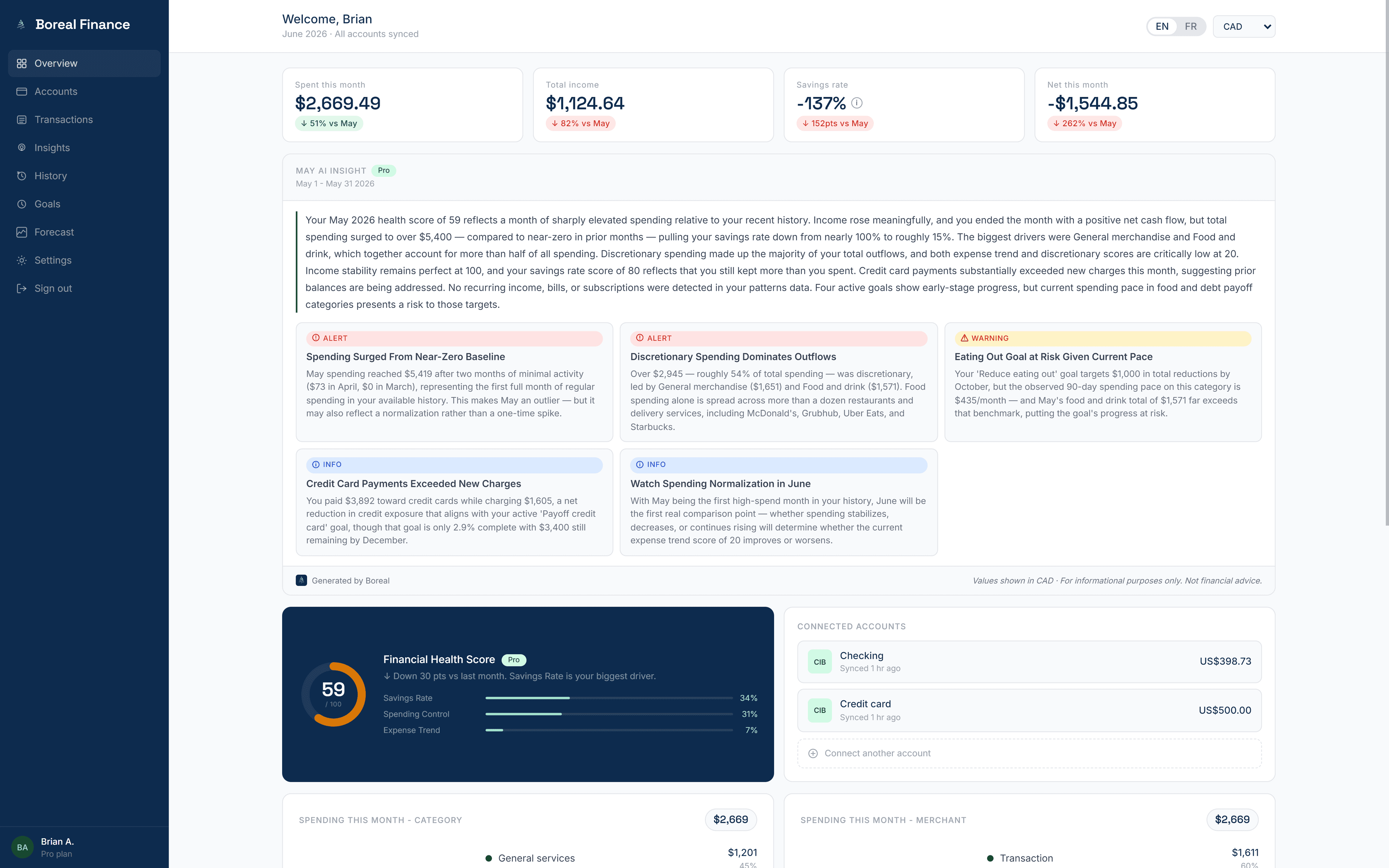Click Watch Spending Normalization in June title

tap(720, 484)
